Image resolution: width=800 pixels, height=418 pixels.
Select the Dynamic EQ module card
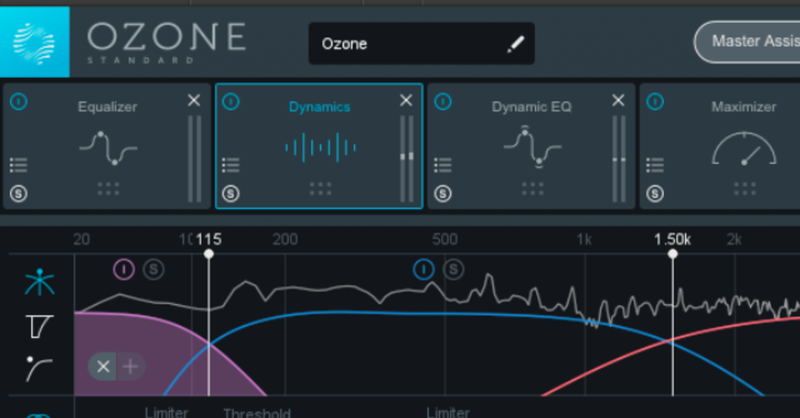(531, 146)
